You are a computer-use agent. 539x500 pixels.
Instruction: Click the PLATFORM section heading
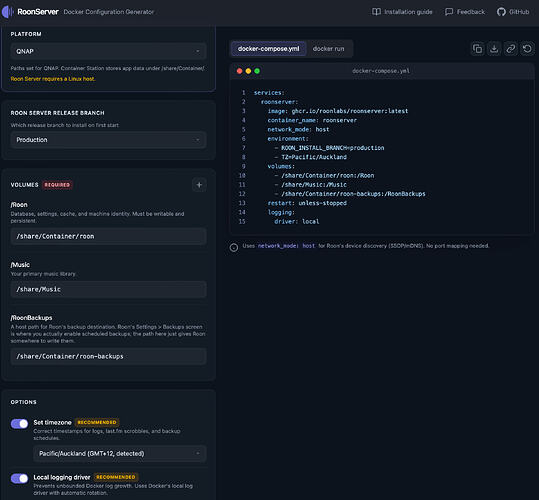pyautogui.click(x=26, y=34)
